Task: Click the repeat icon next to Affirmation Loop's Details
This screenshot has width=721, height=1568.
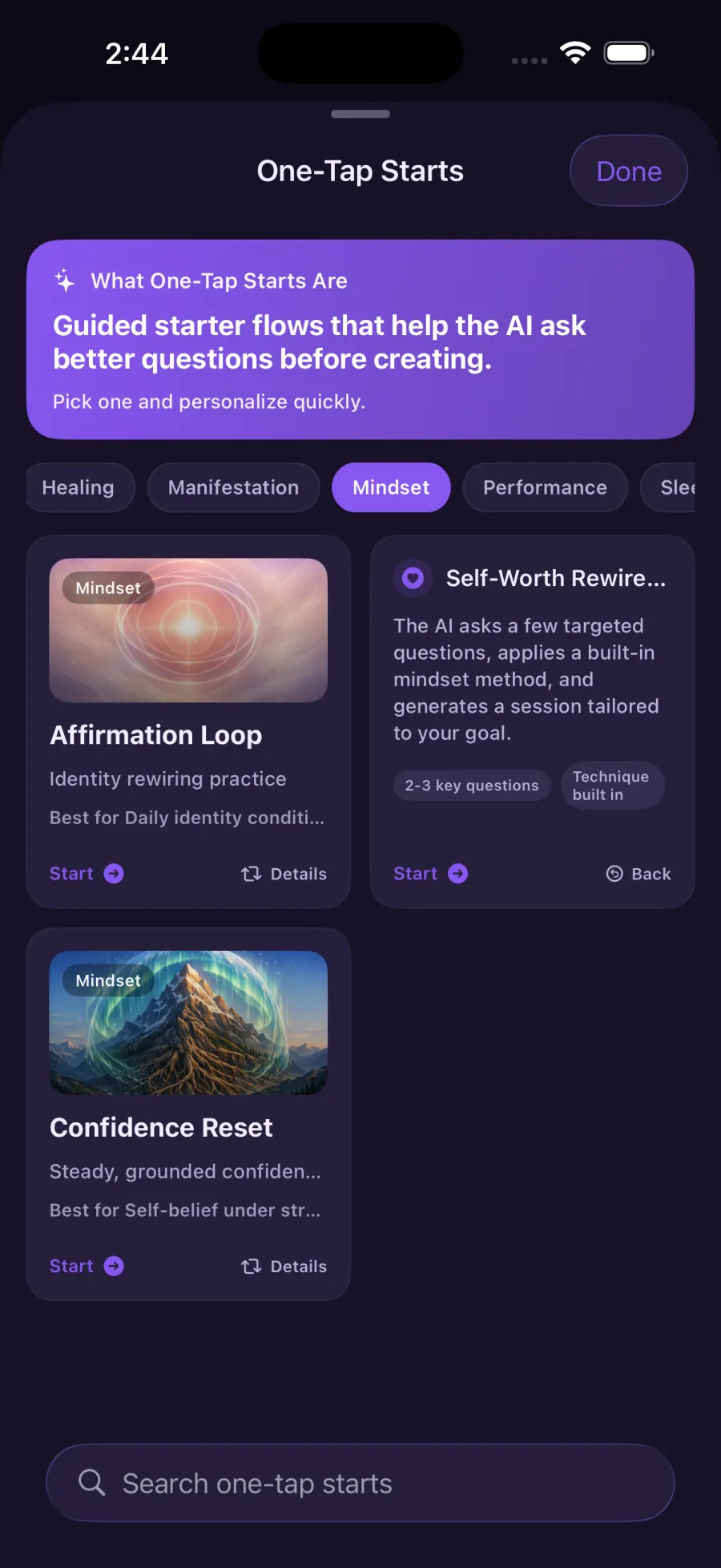Action: click(x=251, y=873)
